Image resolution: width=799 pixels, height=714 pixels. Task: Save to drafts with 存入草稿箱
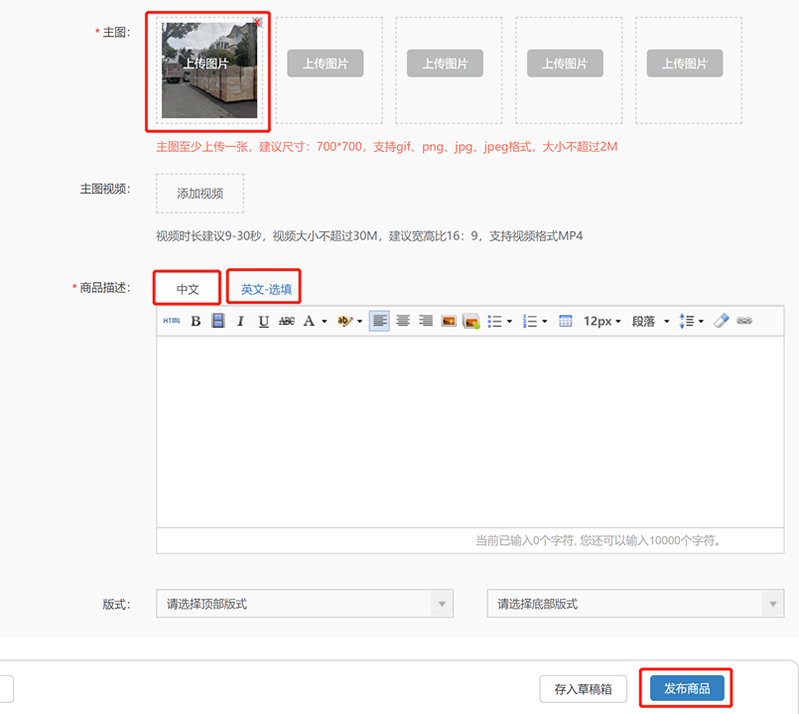tap(583, 689)
